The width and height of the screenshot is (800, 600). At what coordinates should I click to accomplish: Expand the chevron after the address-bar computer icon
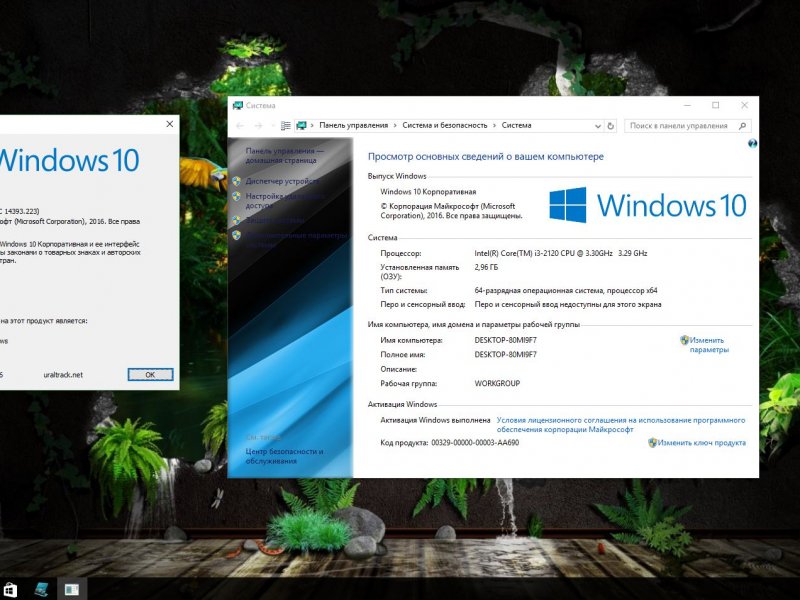coord(312,126)
